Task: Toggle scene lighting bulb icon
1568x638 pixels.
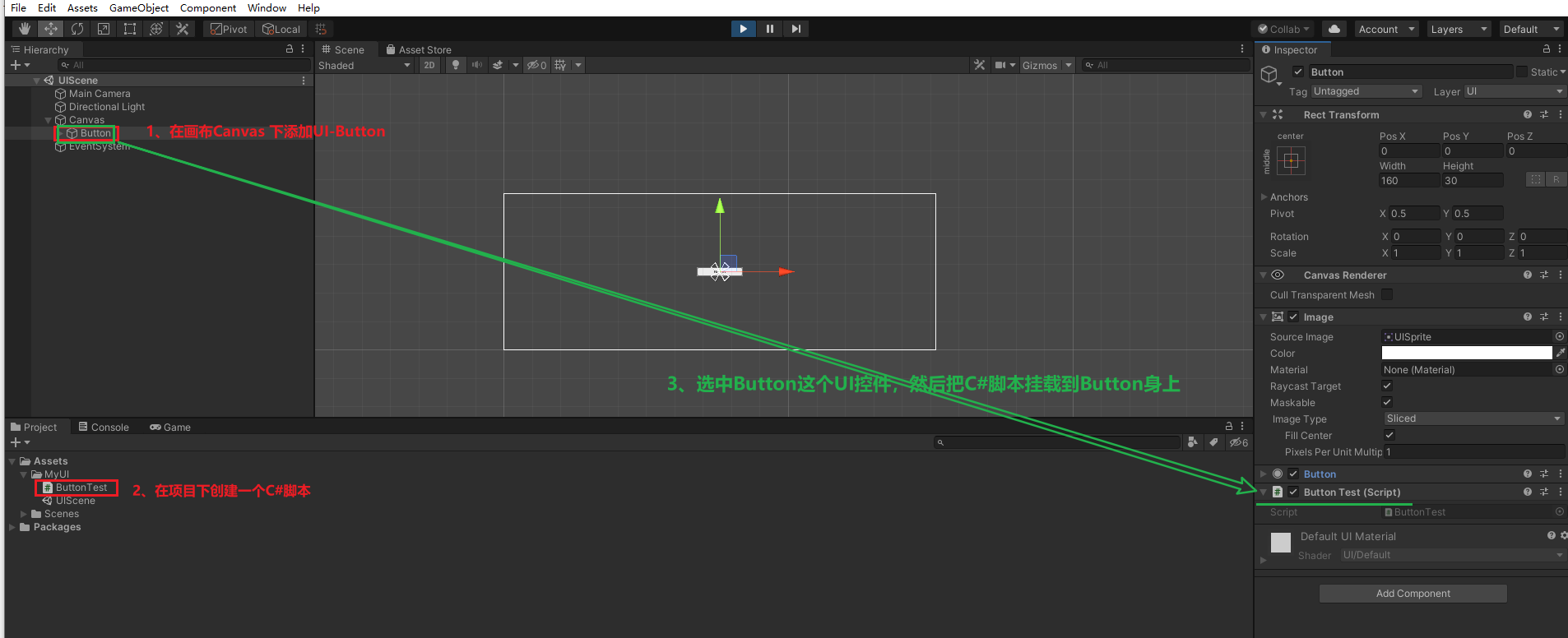Action: [455, 65]
